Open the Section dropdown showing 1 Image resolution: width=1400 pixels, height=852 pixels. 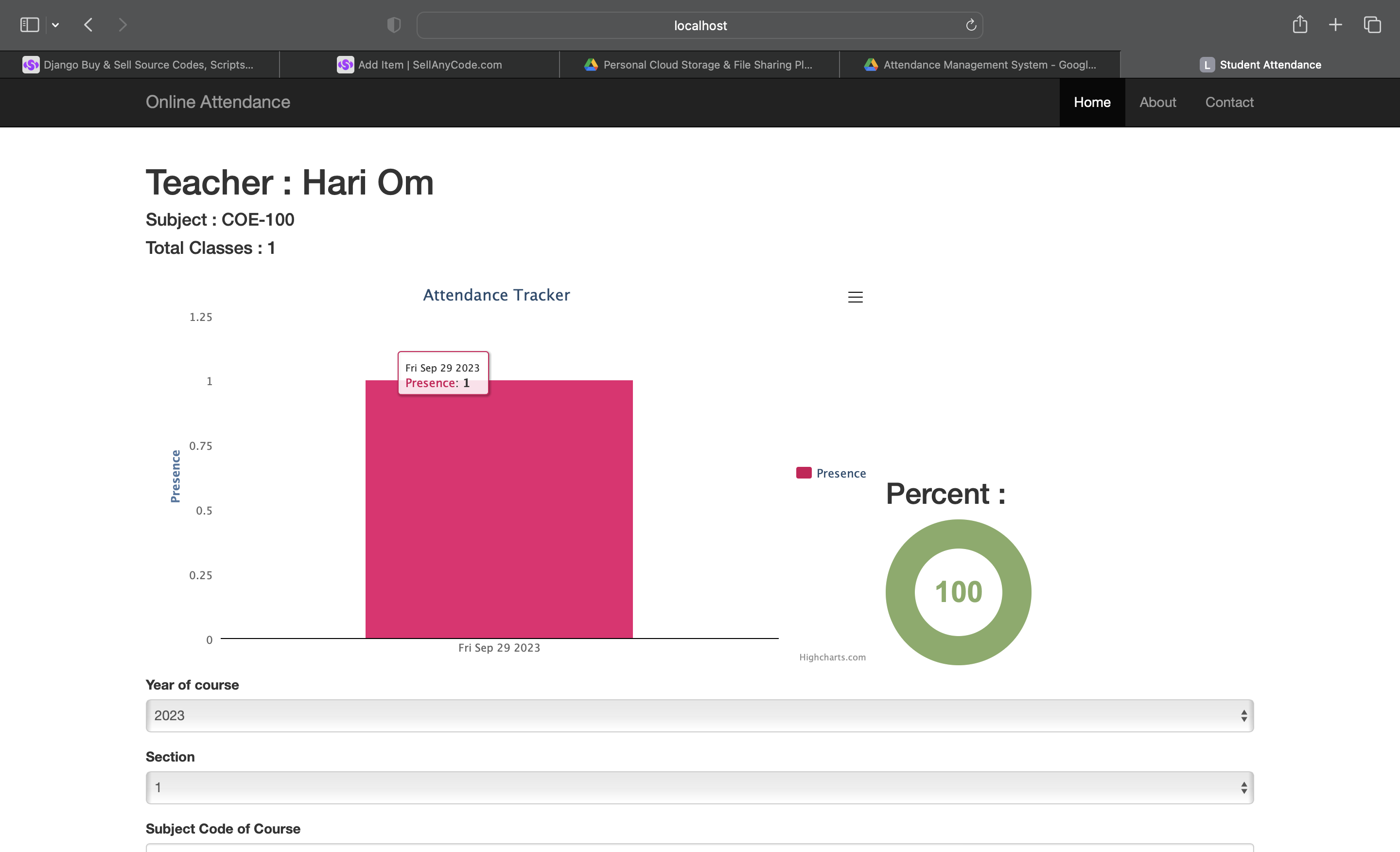700,787
